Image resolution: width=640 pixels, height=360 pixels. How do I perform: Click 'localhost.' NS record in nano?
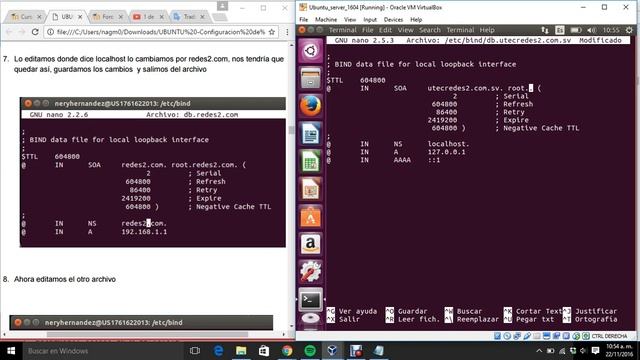[x=448, y=144]
